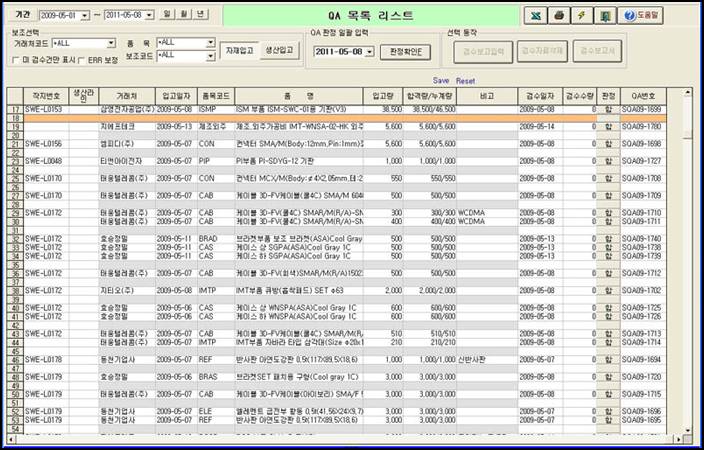The width and height of the screenshot is (704, 450).
Task: Click the 기간 button
Action: click(x=22, y=14)
